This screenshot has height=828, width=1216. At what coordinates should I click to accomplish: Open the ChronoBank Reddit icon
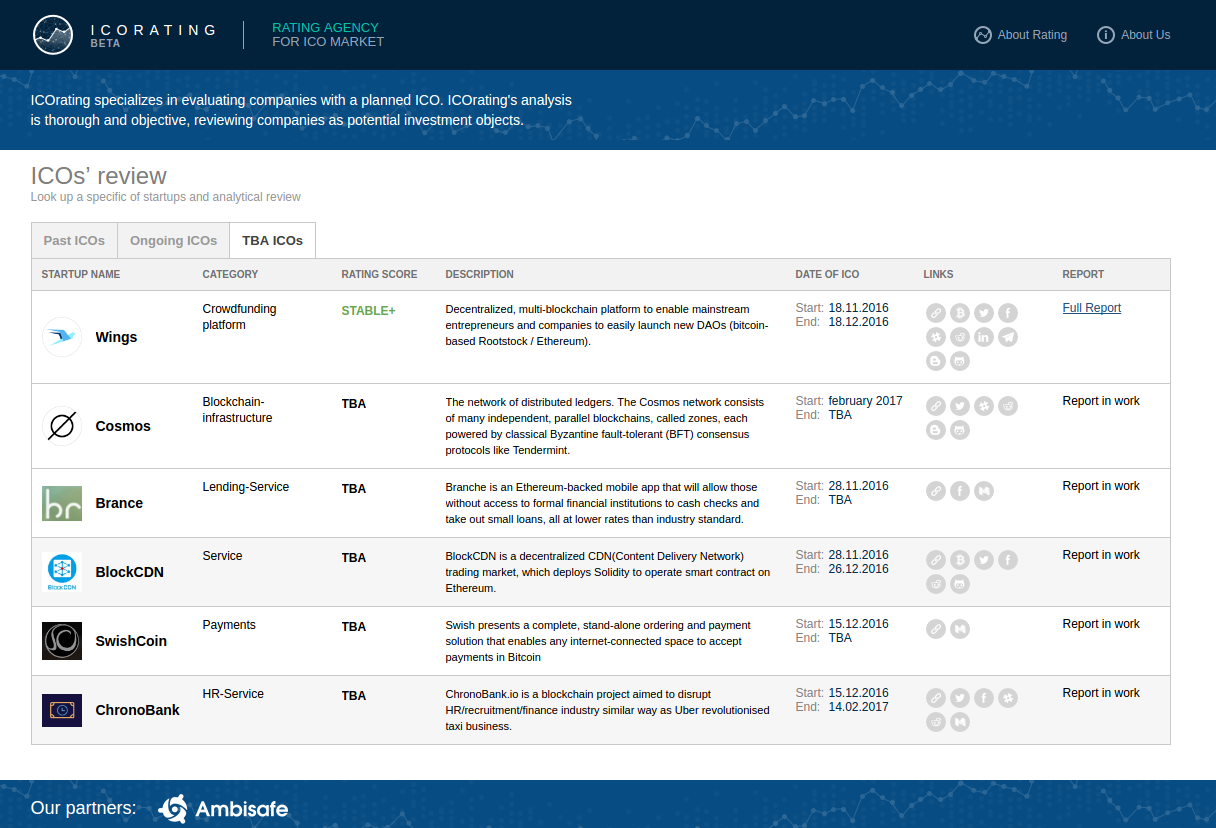(x=936, y=722)
